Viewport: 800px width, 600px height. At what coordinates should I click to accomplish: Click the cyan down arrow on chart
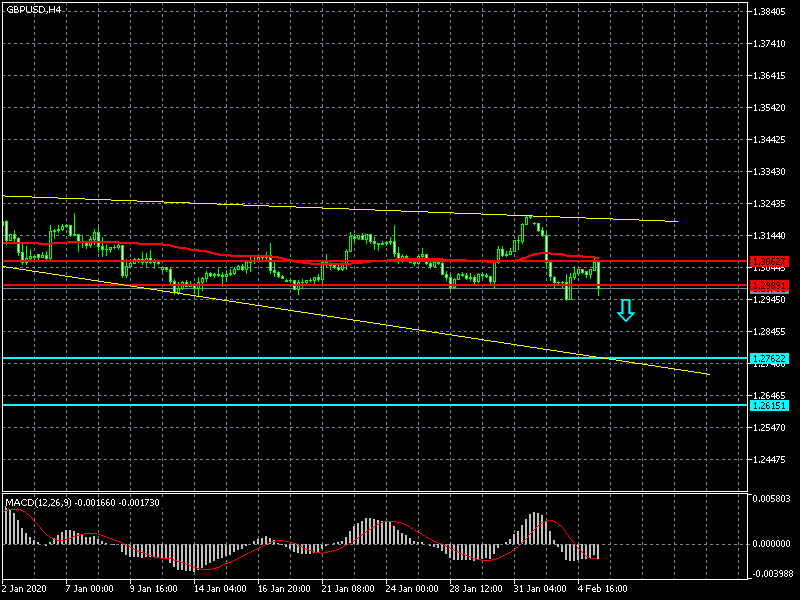(x=626, y=310)
